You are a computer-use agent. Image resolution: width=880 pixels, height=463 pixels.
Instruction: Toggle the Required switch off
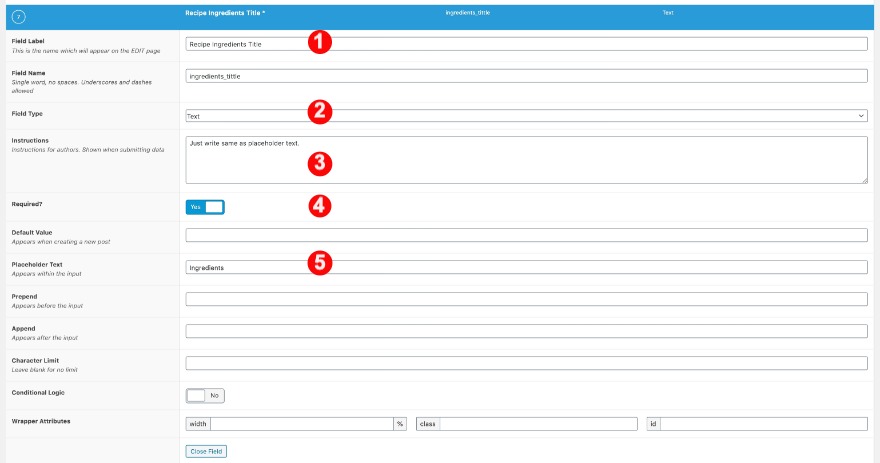tap(205, 207)
